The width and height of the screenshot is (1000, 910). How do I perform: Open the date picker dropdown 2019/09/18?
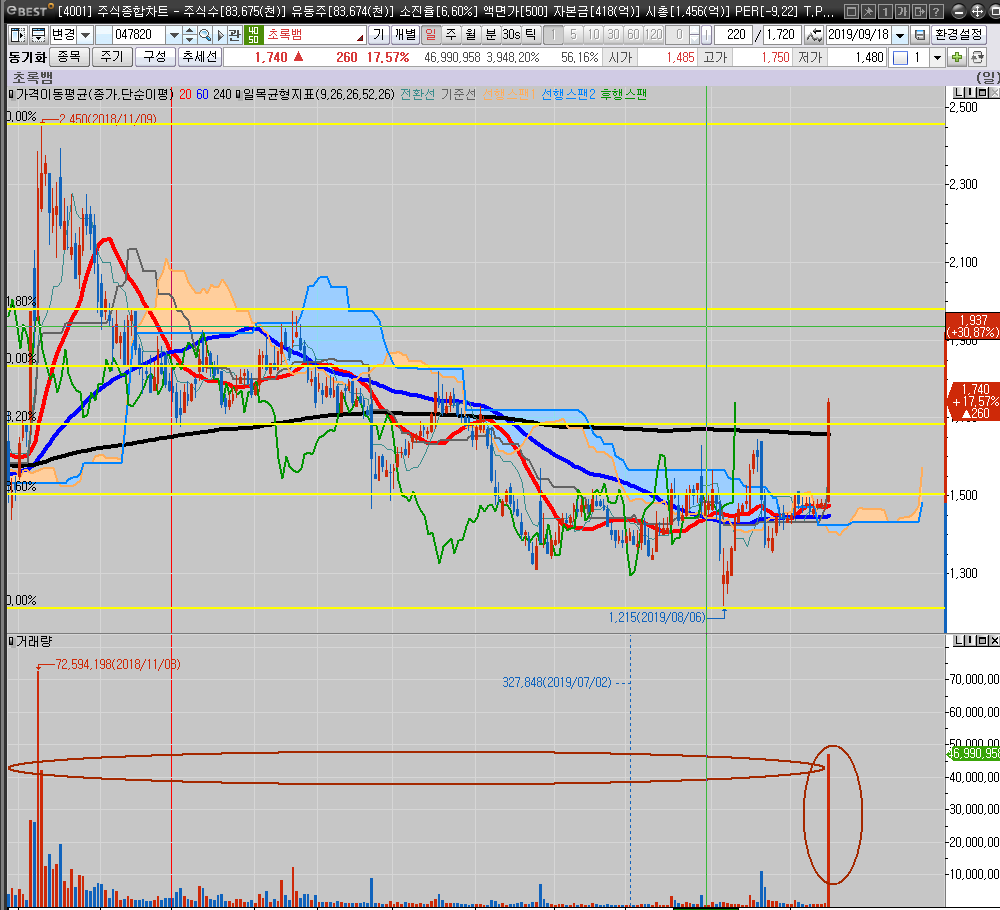coord(900,34)
